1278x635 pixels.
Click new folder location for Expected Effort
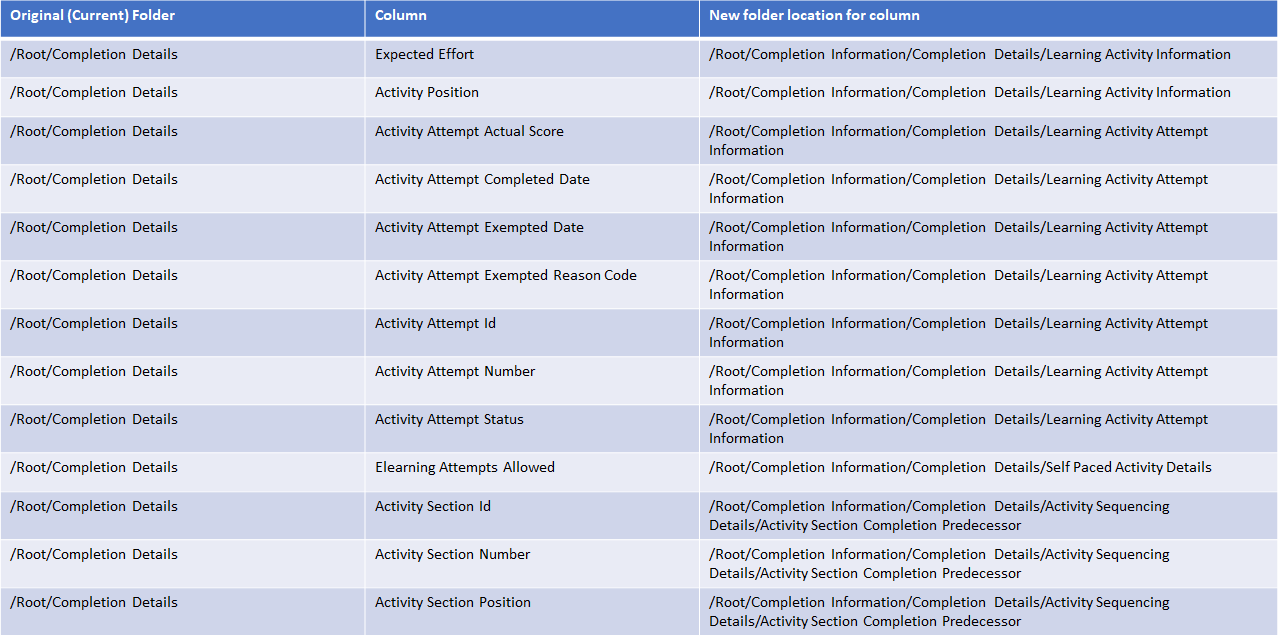tap(970, 55)
